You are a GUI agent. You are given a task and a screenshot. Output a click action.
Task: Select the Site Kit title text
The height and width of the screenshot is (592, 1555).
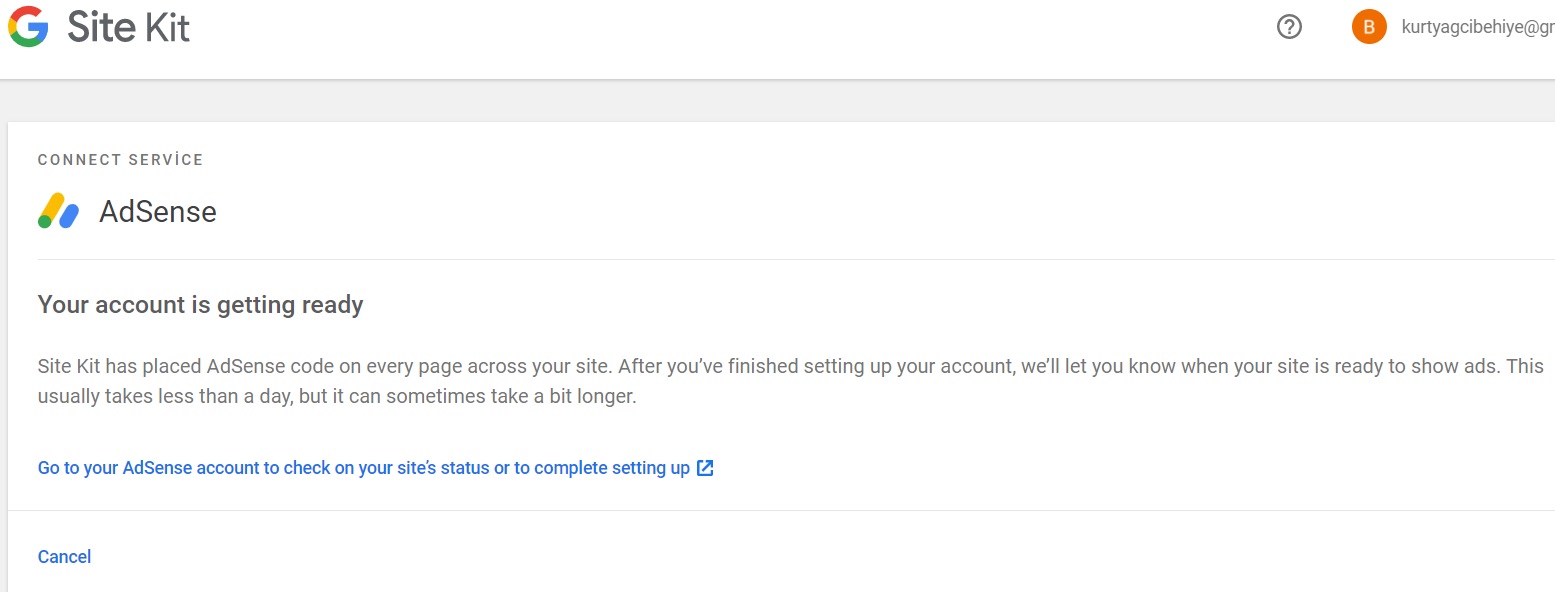tap(129, 27)
